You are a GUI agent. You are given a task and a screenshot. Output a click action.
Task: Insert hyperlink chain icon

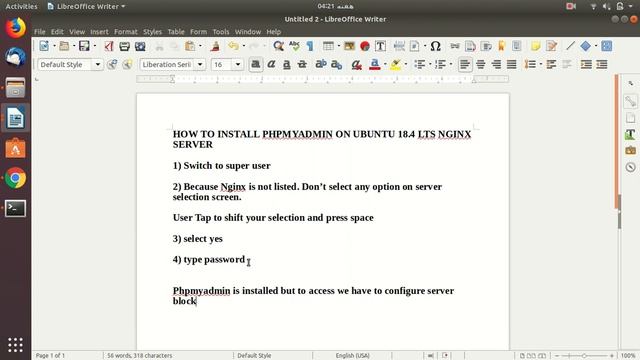tap(455, 46)
